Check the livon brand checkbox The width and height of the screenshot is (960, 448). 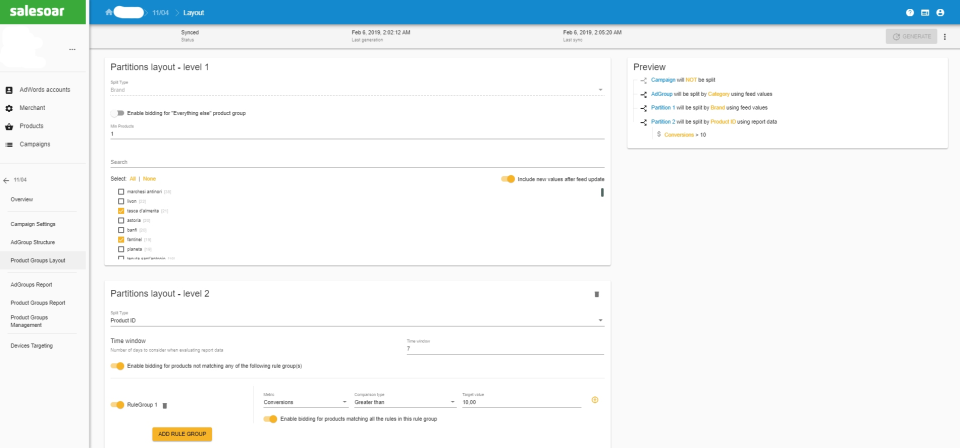pos(121,201)
